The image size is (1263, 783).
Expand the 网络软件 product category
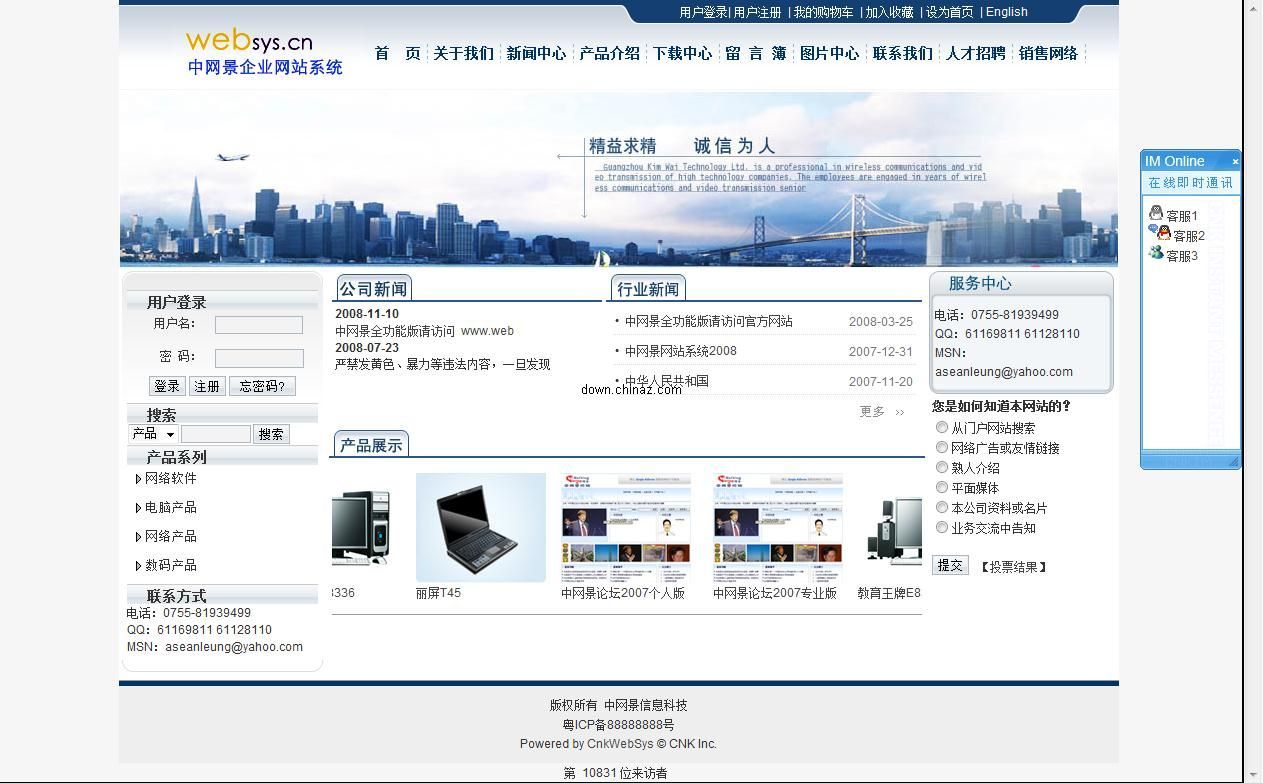tap(138, 479)
